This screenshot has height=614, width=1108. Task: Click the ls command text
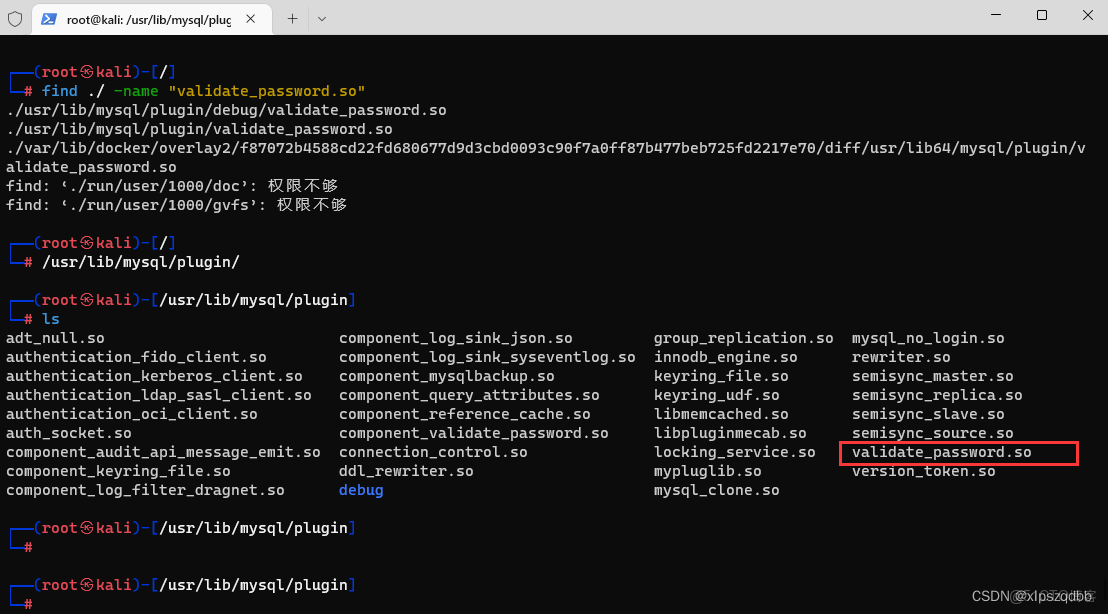51,319
